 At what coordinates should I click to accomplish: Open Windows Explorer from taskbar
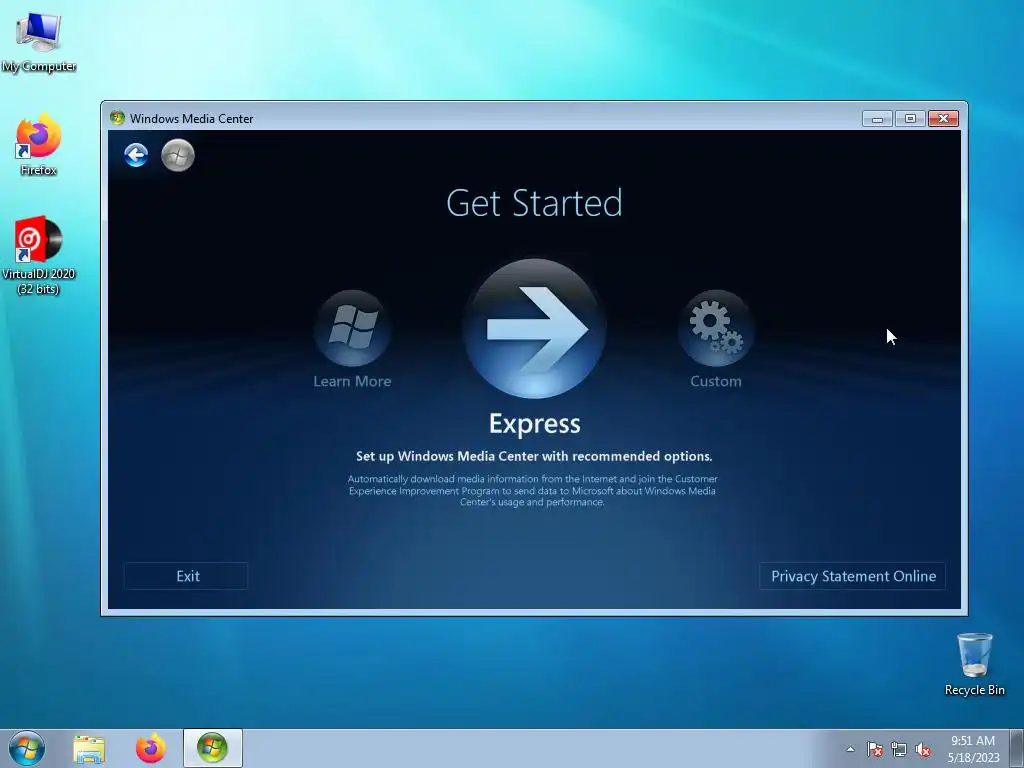pyautogui.click(x=89, y=749)
